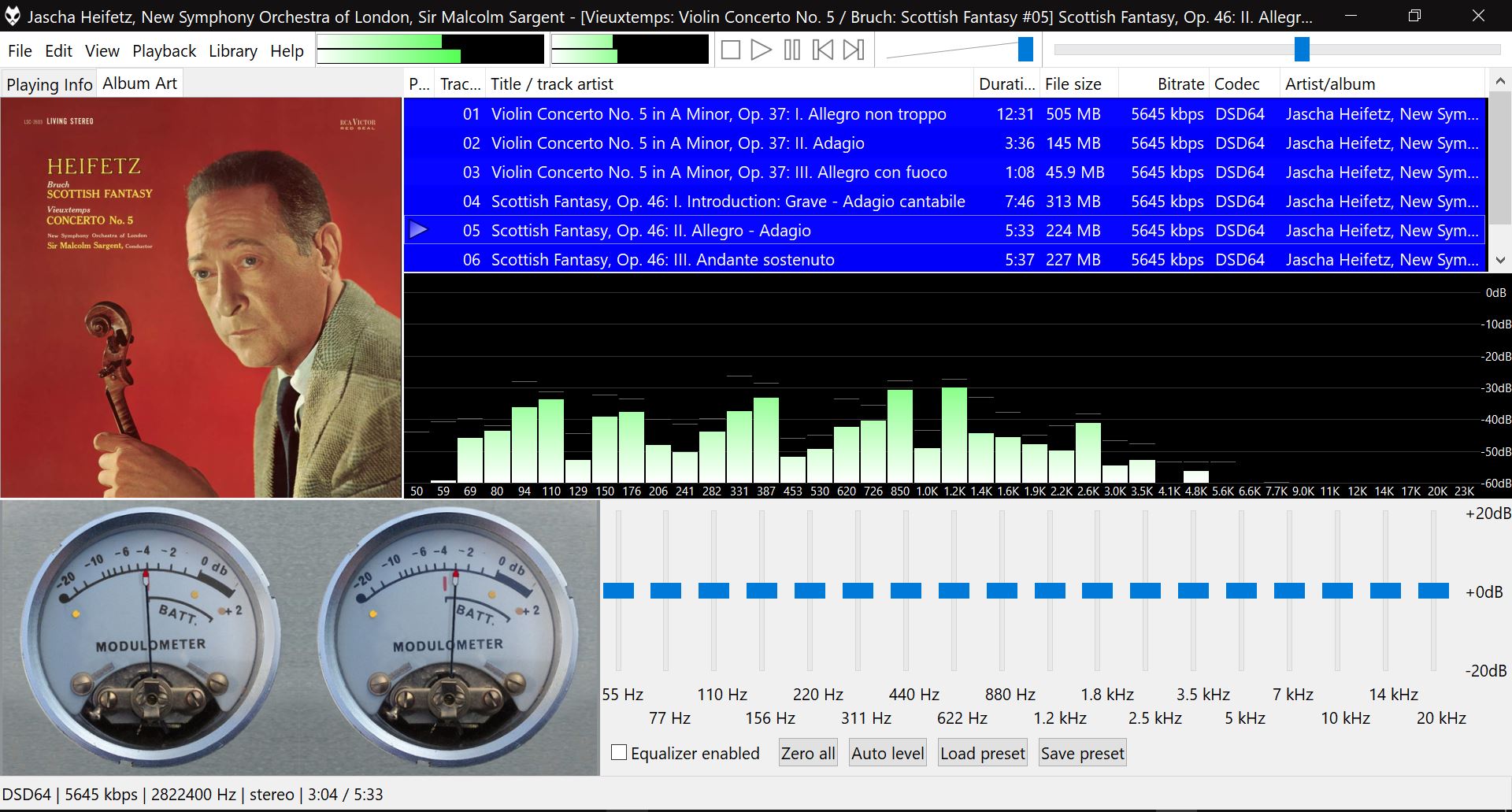Click the 77 Hz equalizer slider
The width and height of the screenshot is (1512, 812).
click(x=666, y=591)
